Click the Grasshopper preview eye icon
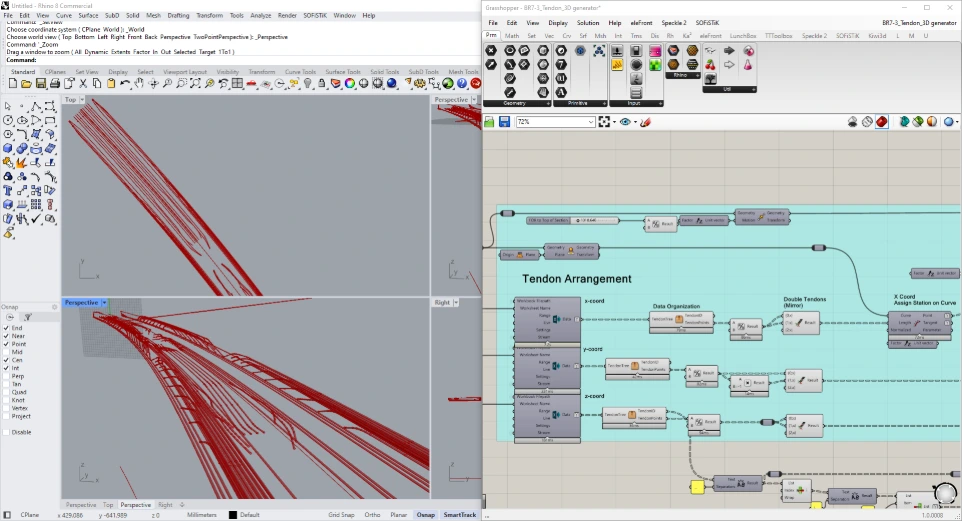This screenshot has width=962, height=521. tap(625, 122)
